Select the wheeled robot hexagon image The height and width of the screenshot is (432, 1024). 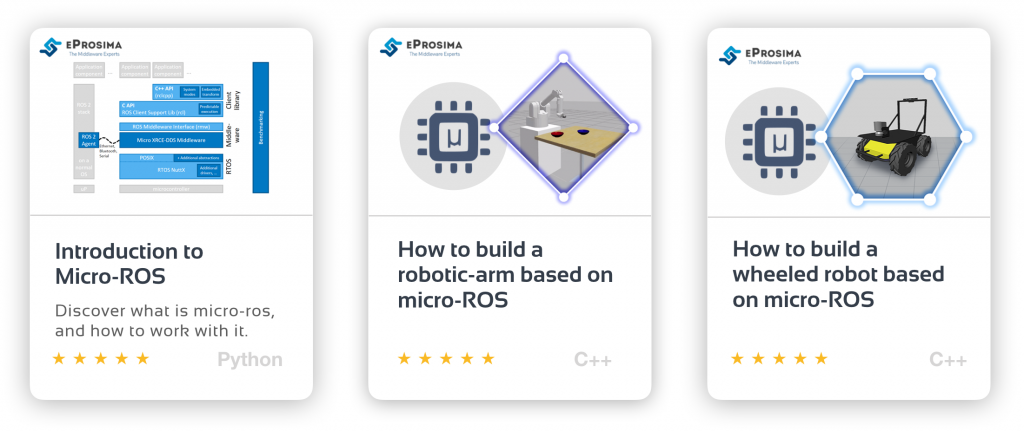(893, 136)
